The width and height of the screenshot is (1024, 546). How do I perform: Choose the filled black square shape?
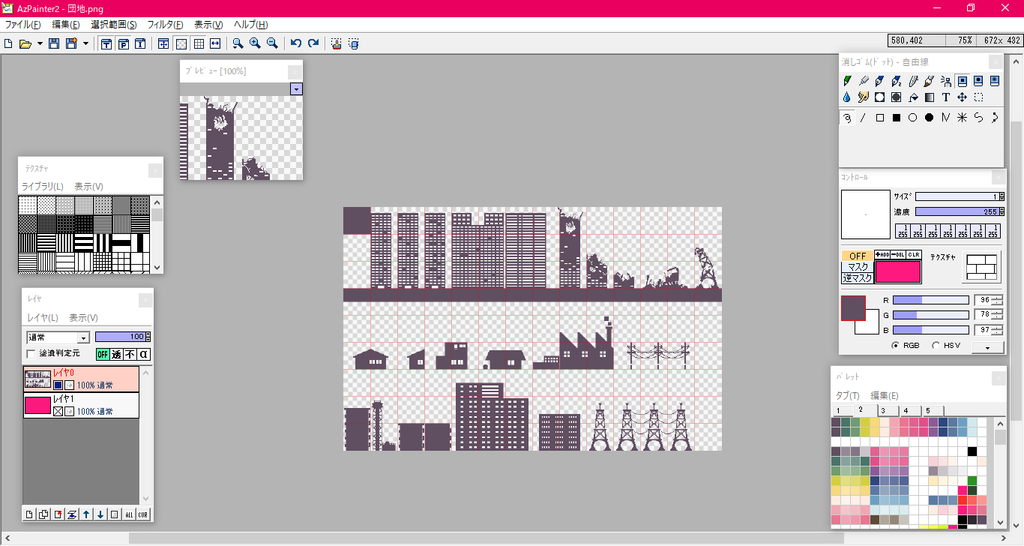tap(897, 118)
